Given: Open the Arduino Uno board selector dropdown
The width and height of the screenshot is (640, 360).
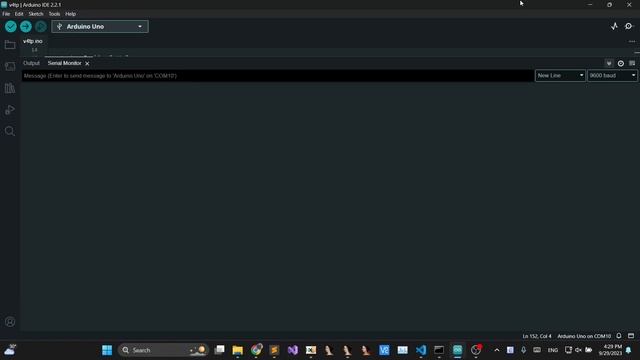Looking at the screenshot, I should 100,27.
